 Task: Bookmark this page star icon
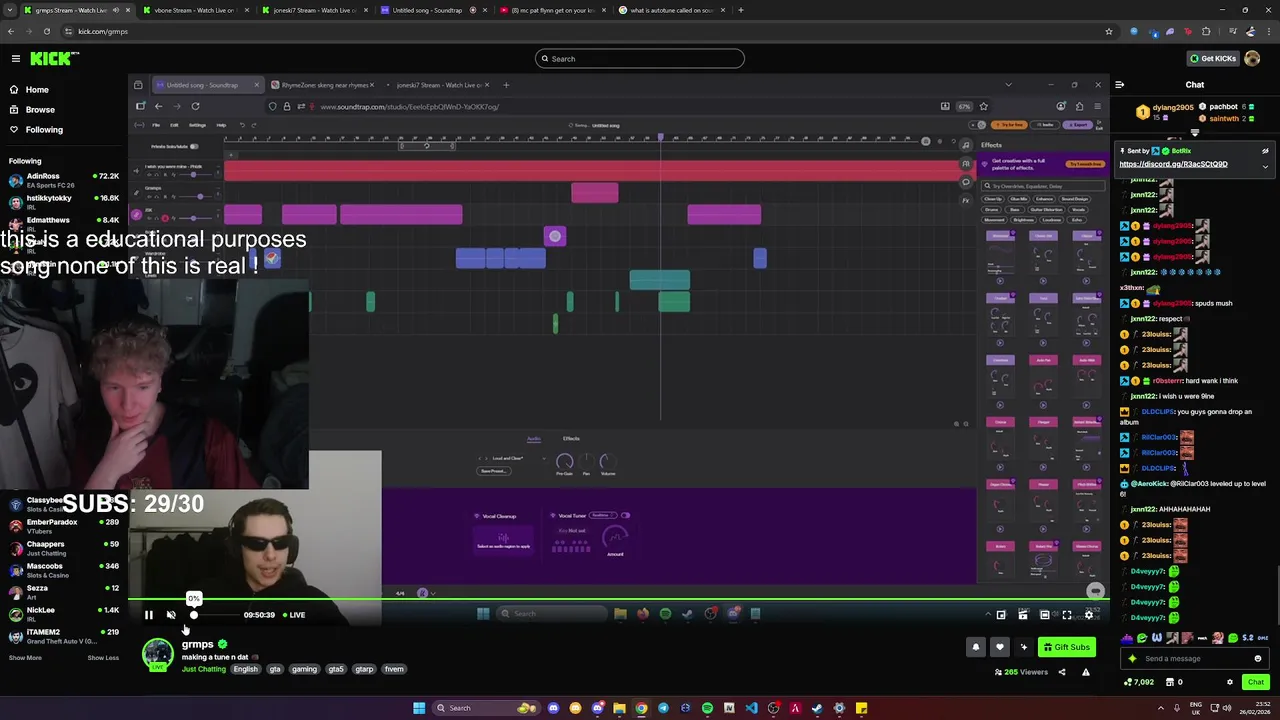tap(1109, 31)
